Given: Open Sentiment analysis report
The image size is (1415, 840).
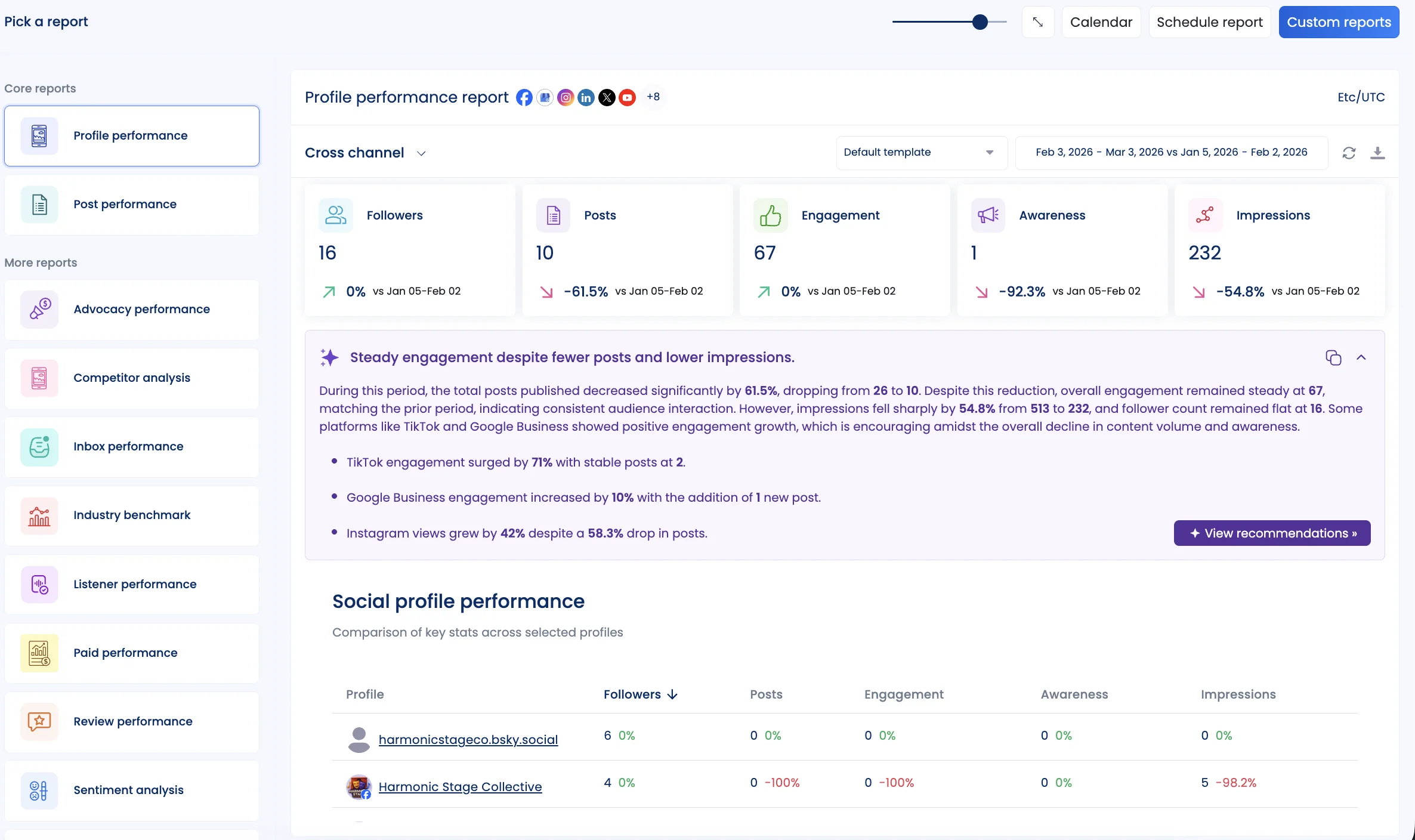Looking at the screenshot, I should pos(132,790).
